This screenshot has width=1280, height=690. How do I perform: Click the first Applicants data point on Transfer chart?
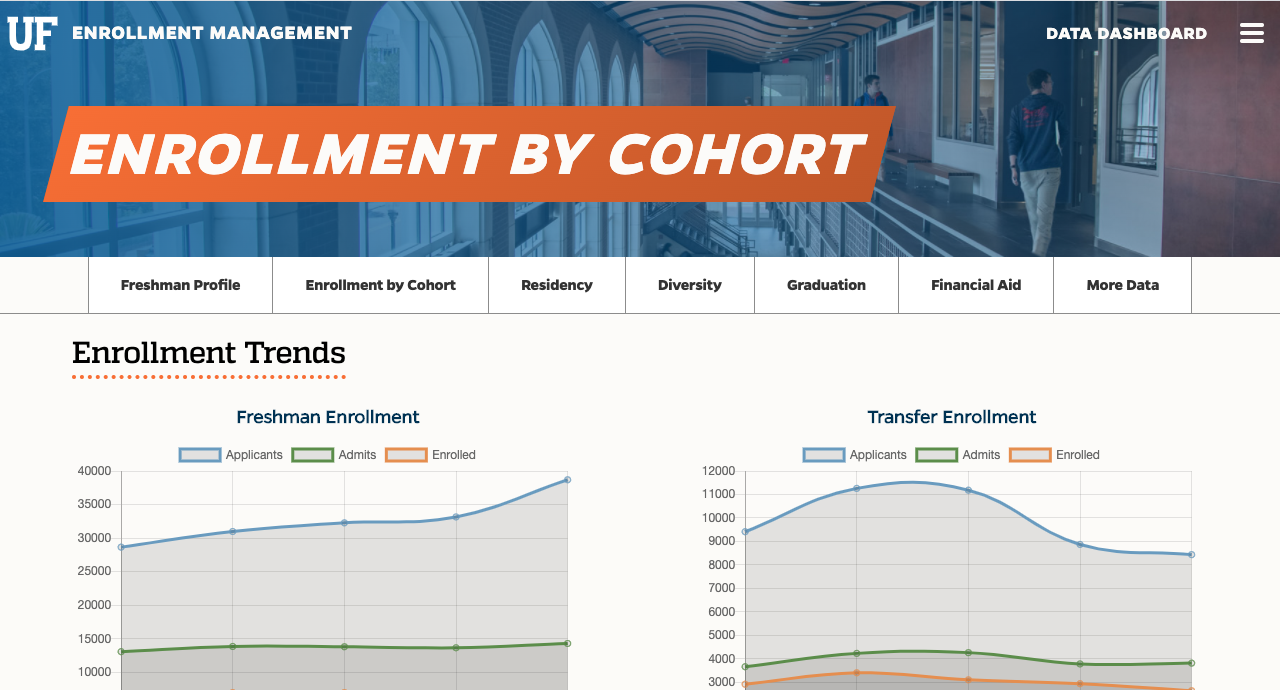pos(745,532)
